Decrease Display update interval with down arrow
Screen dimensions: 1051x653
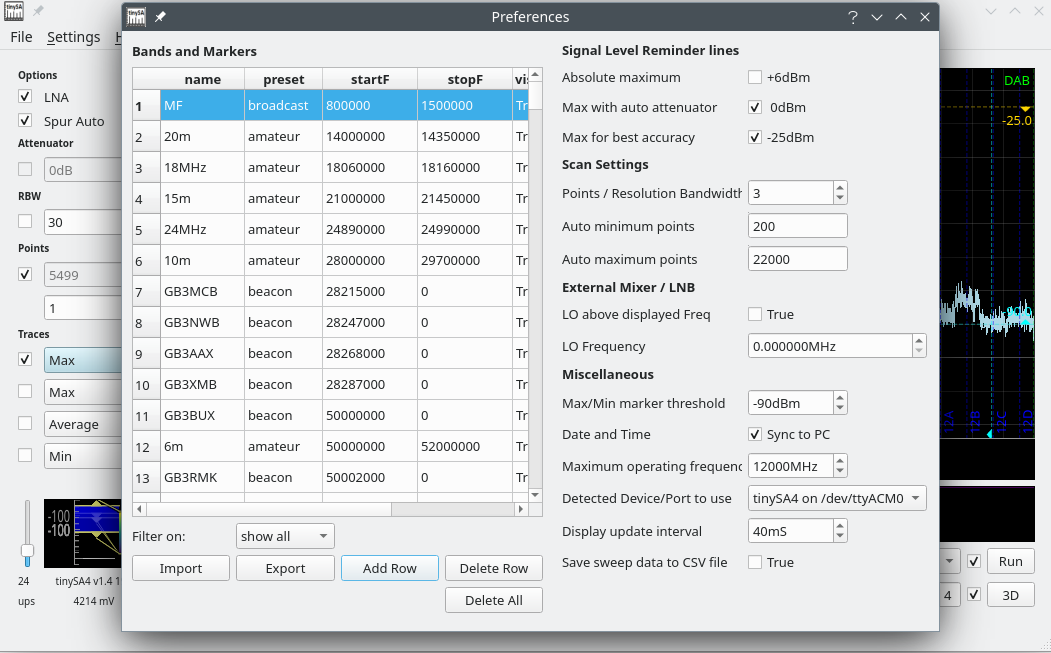pos(840,536)
